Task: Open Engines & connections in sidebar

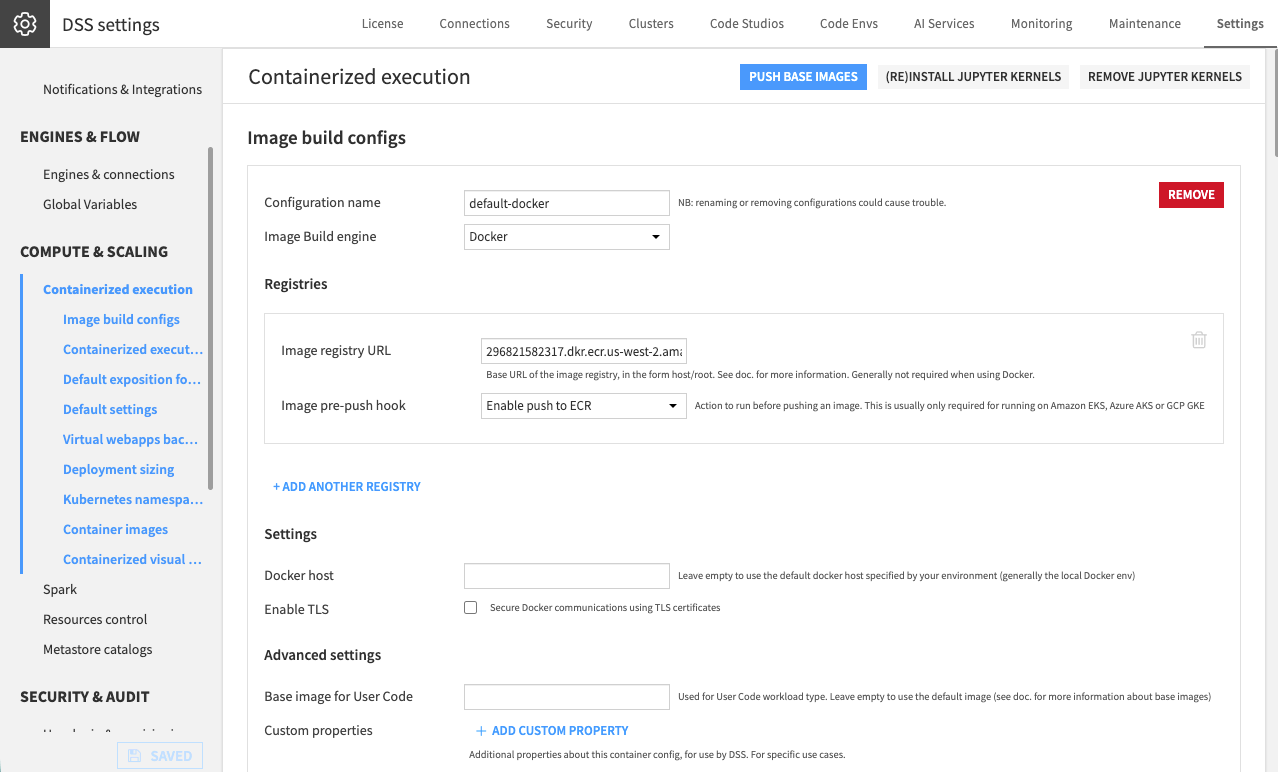Action: pos(109,175)
